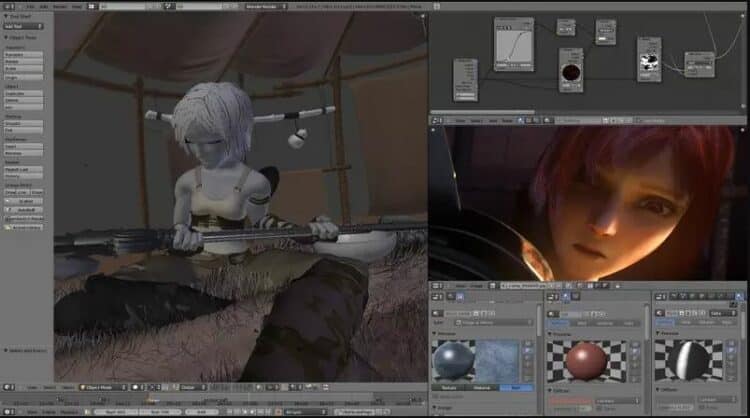Open the 3D viewport View menu
The image size is (750, 418).
click(x=32, y=387)
